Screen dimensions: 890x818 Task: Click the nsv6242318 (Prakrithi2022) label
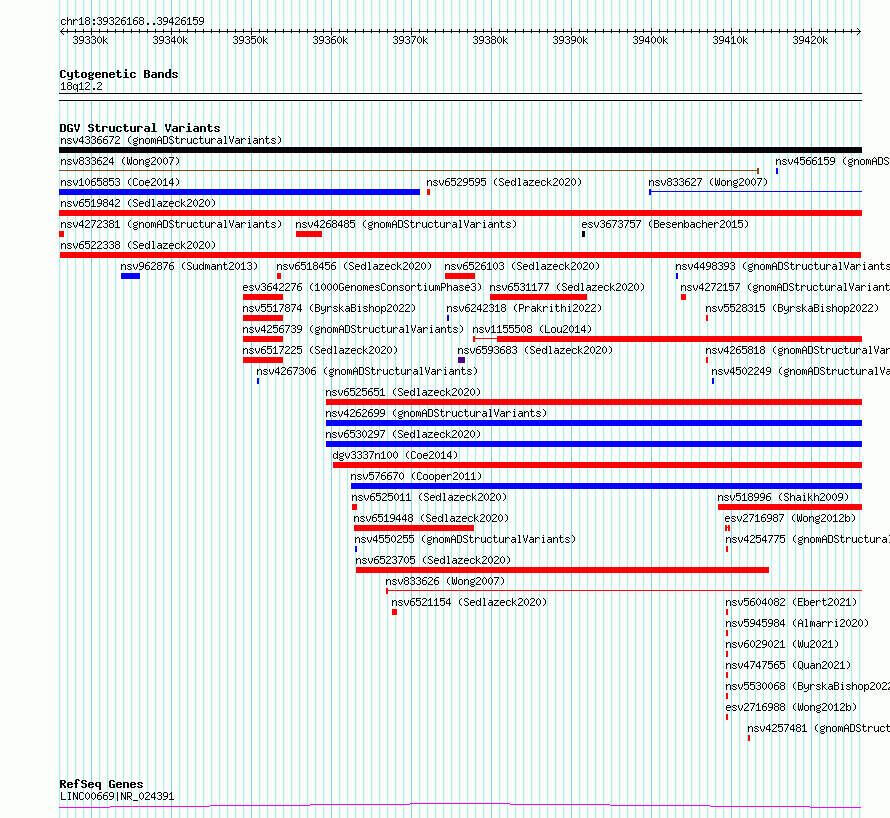(x=524, y=308)
